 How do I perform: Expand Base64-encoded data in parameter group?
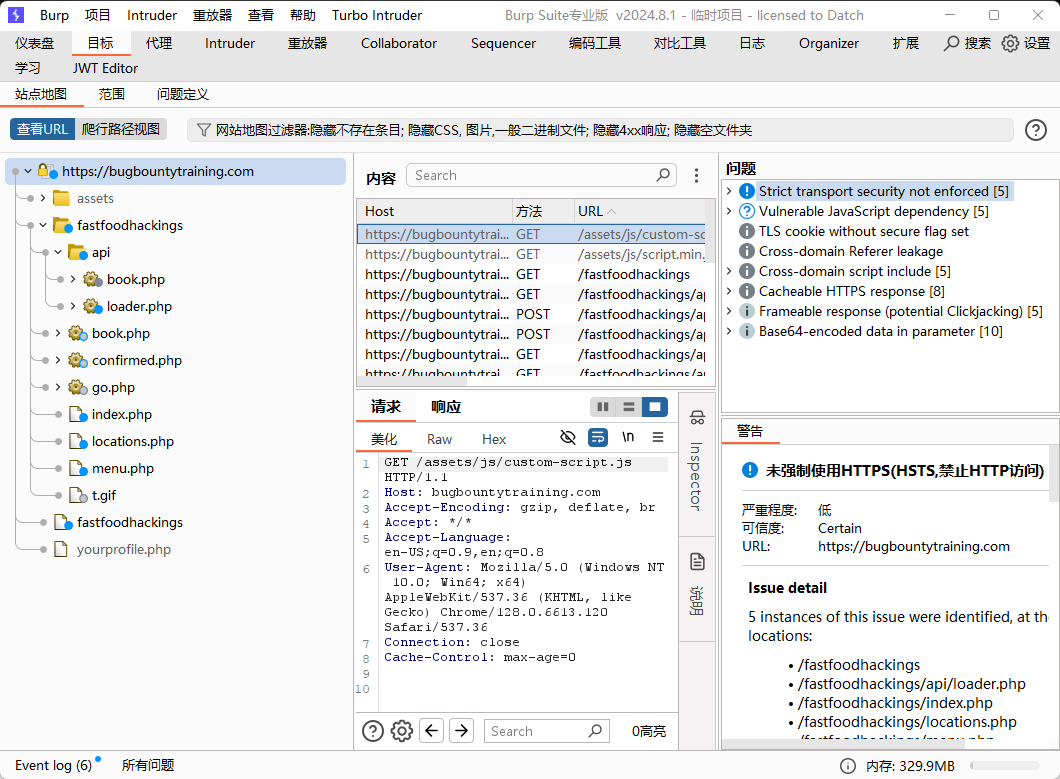coord(729,331)
